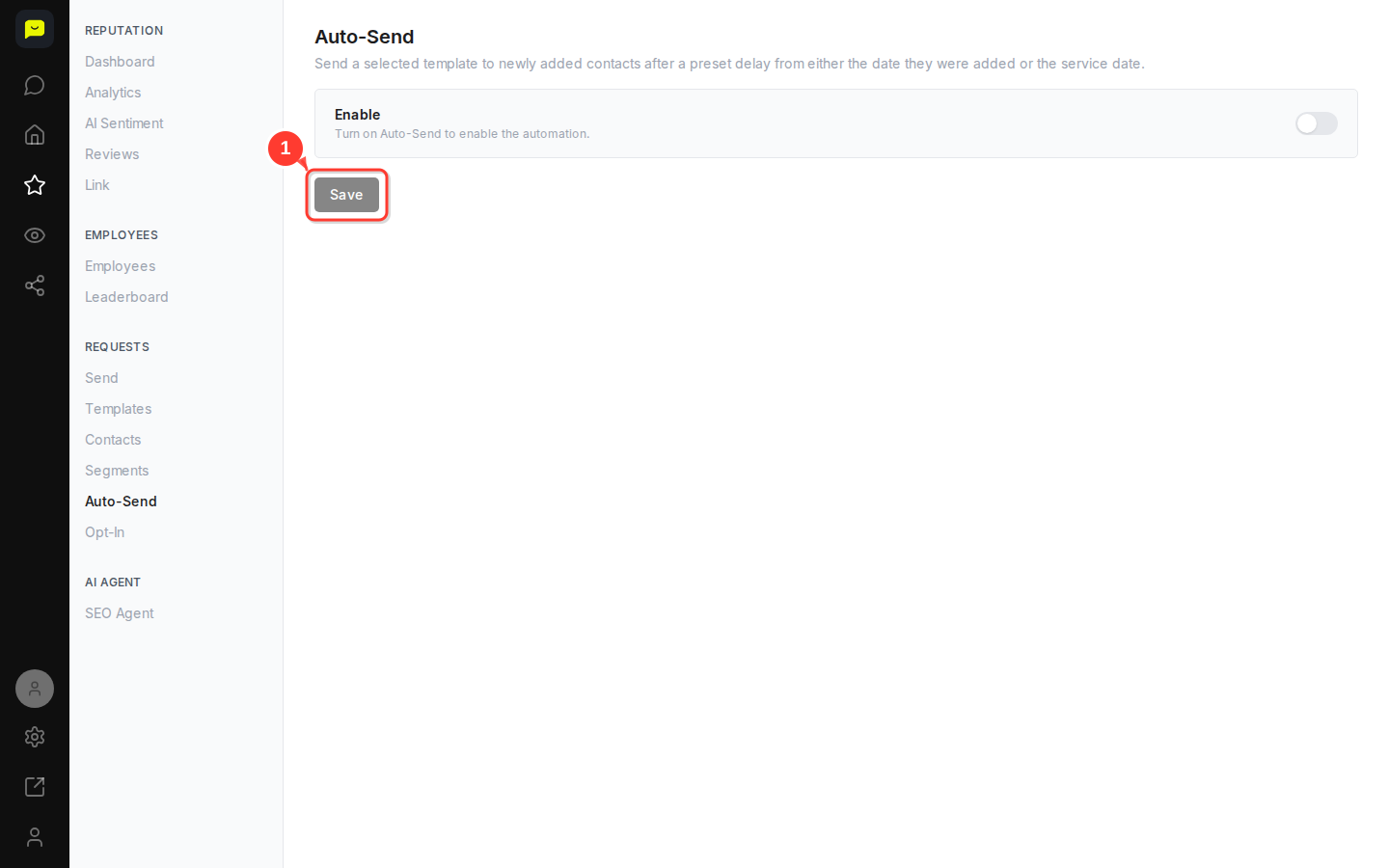Viewport: 1389px width, 868px height.
Task: Click the Auto-Send page title
Action: [x=365, y=37]
